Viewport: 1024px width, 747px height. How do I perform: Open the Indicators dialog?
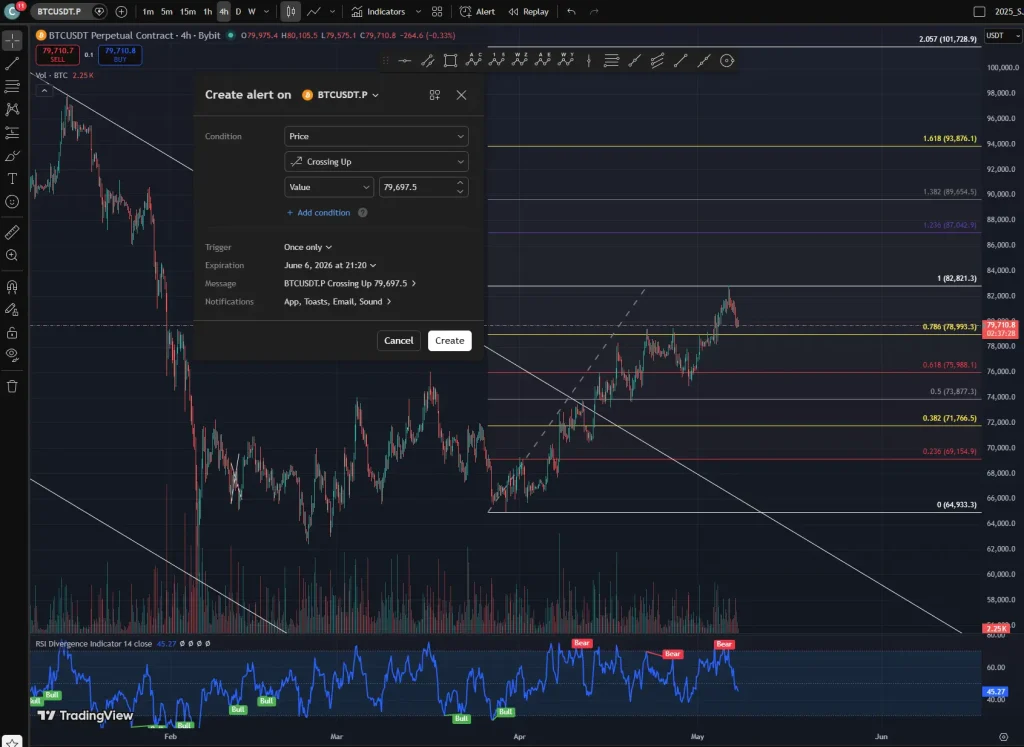point(378,12)
